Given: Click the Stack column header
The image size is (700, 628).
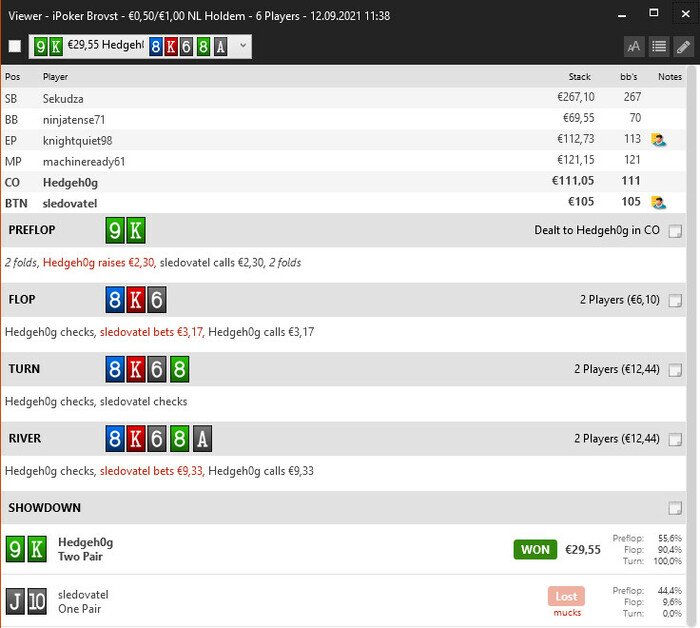Looking at the screenshot, I should point(579,77).
